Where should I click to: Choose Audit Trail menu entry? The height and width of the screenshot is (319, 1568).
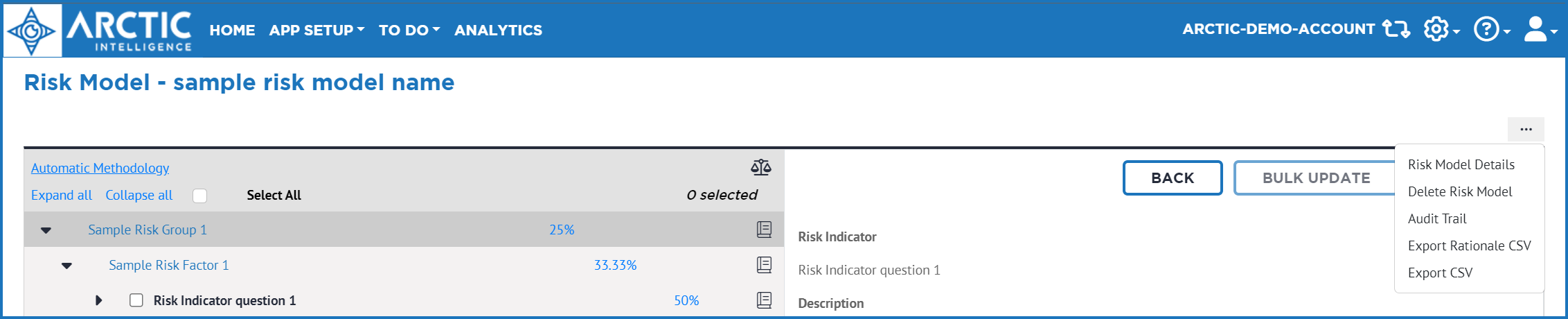1437,218
